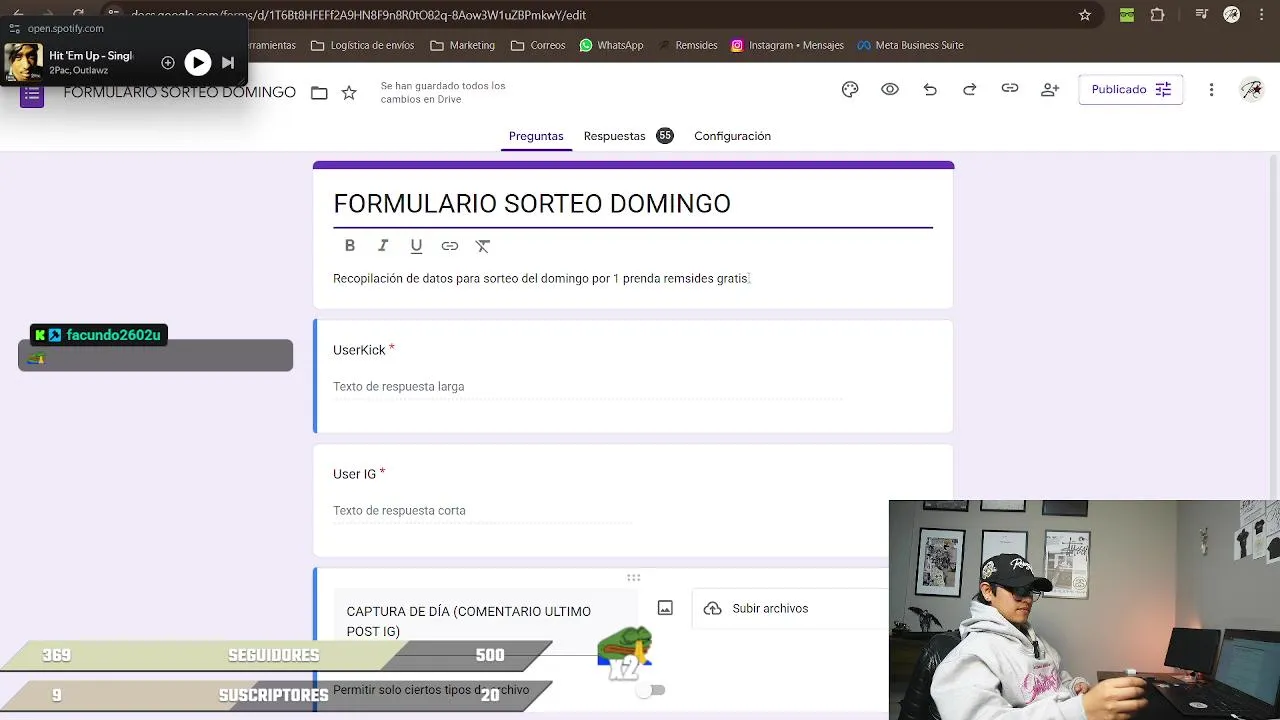Edit the form description text

pos(541,278)
